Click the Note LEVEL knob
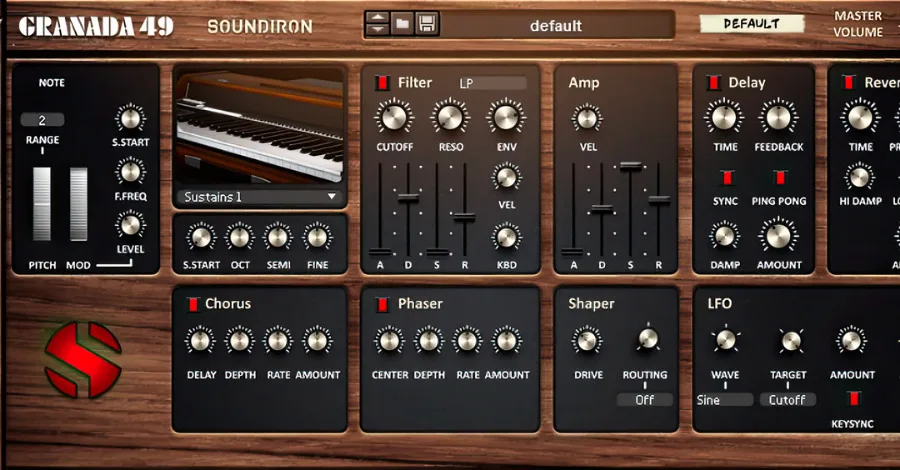Viewport: 900px width, 470px height. coord(130,225)
